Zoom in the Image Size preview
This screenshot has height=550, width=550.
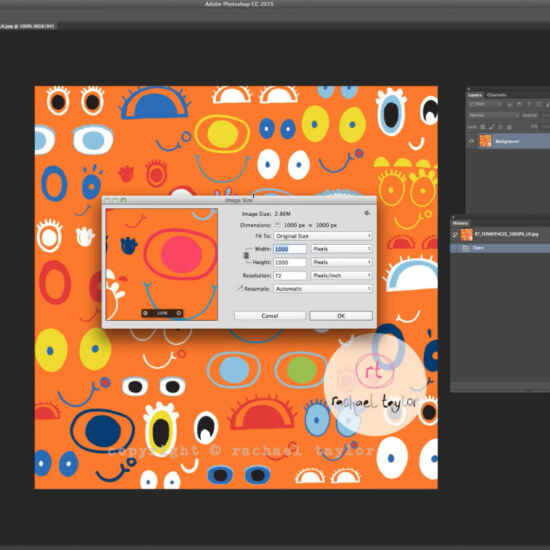(x=179, y=313)
